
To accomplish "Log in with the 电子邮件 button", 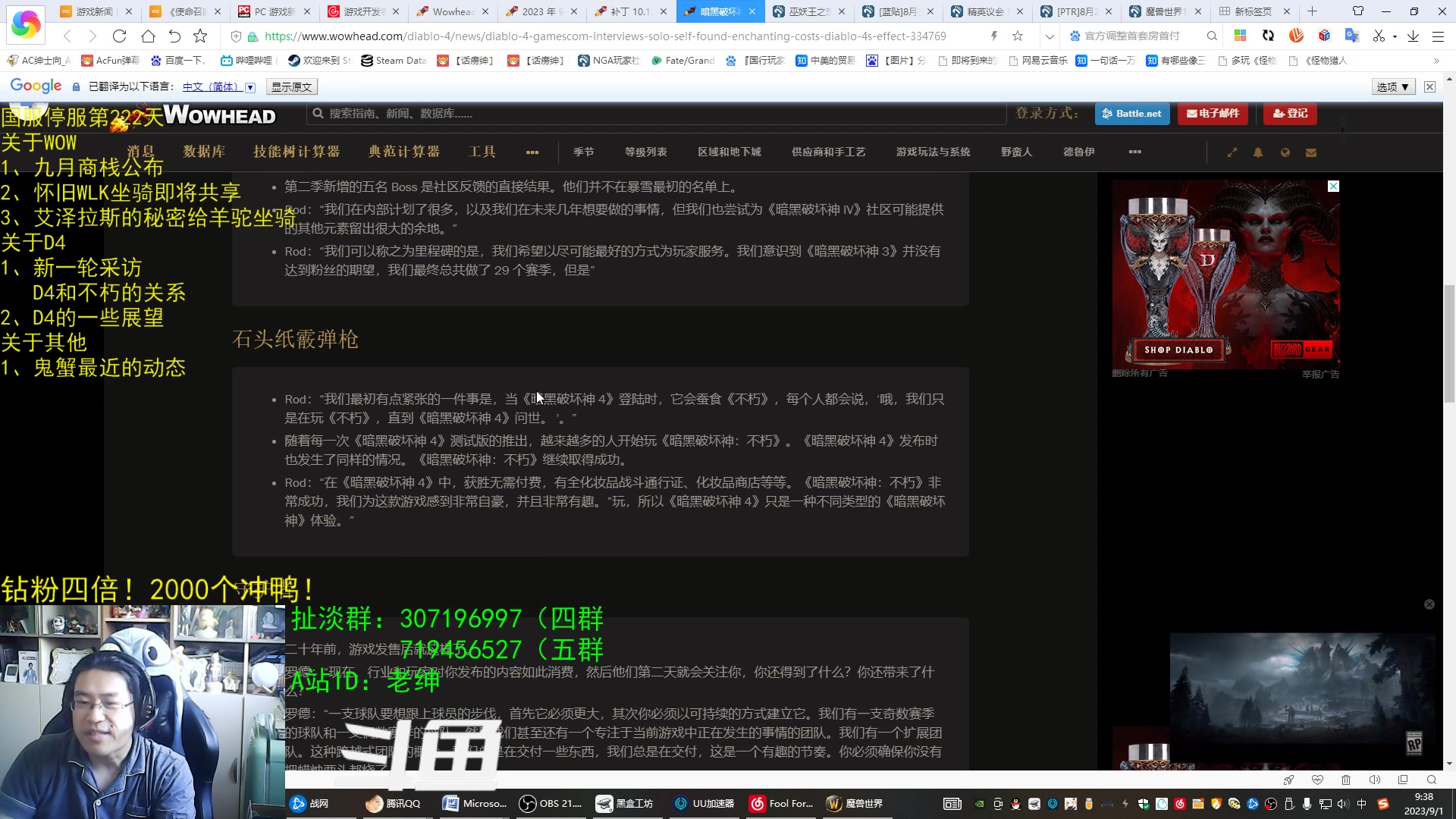I will (x=1213, y=114).
